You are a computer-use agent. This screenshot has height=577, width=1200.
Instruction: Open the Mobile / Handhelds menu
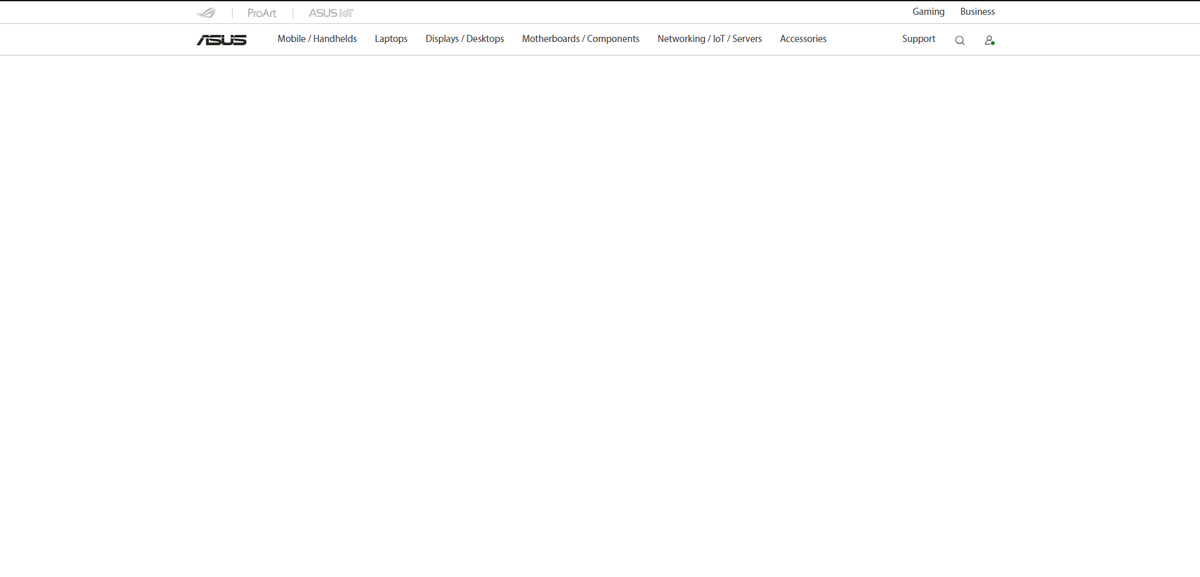[x=317, y=39]
